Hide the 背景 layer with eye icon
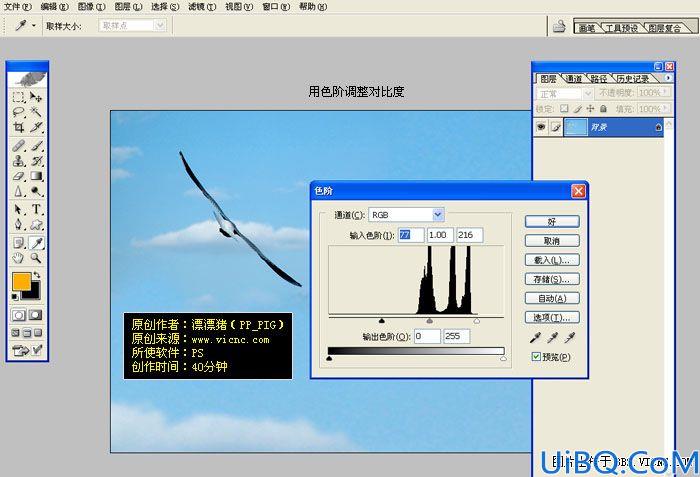Image resolution: width=700 pixels, height=477 pixels. coord(541,127)
